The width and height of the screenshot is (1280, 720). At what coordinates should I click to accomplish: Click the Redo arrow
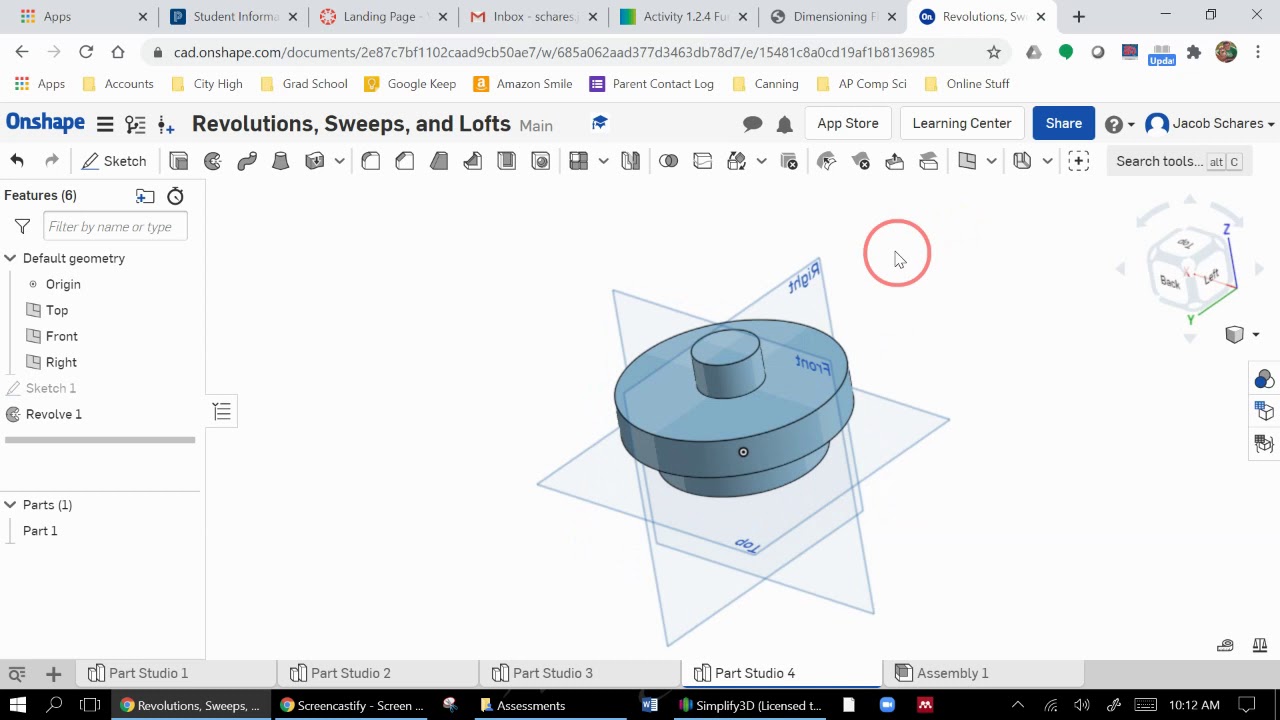(x=52, y=161)
